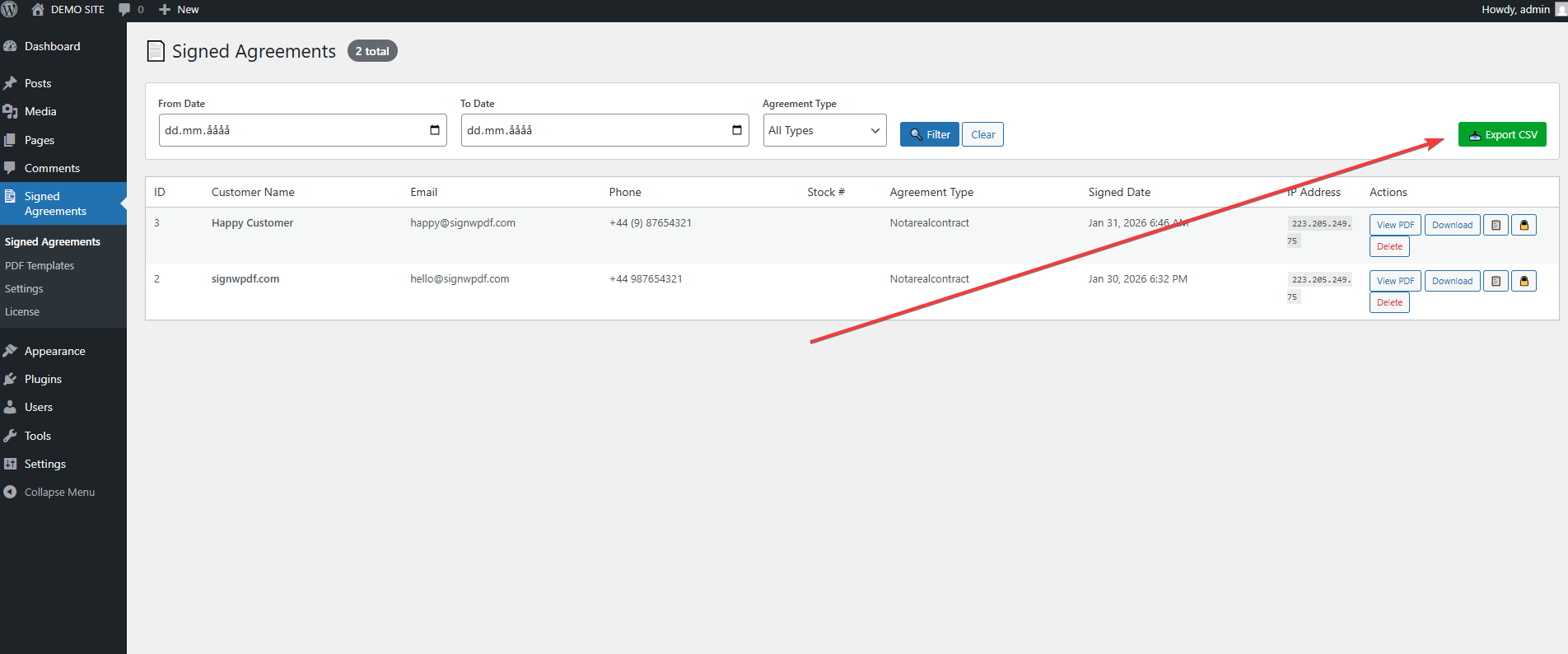
Task: Click the lock icon for Happy Customer row
Action: [x=1524, y=225]
